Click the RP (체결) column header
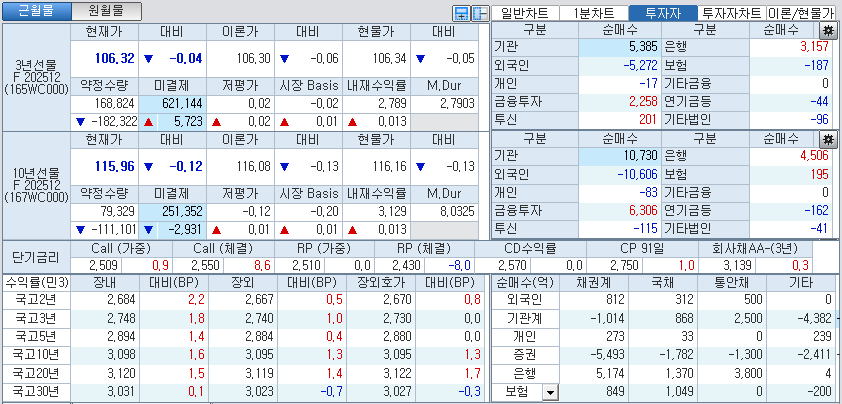The width and height of the screenshot is (842, 404). [x=424, y=249]
